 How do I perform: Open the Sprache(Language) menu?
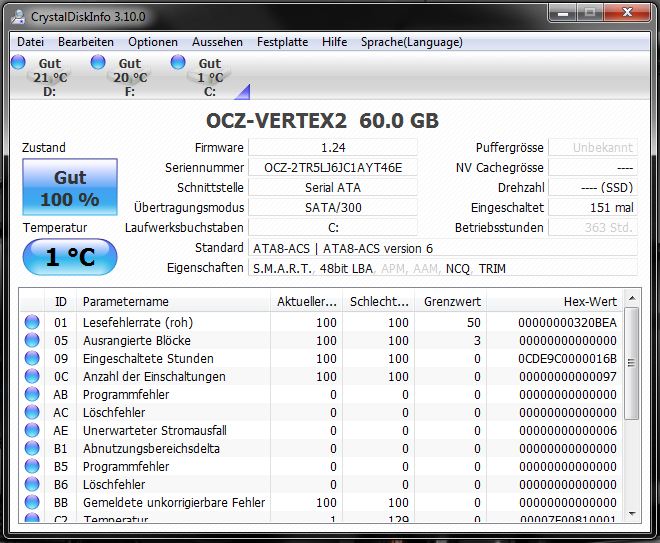click(412, 42)
